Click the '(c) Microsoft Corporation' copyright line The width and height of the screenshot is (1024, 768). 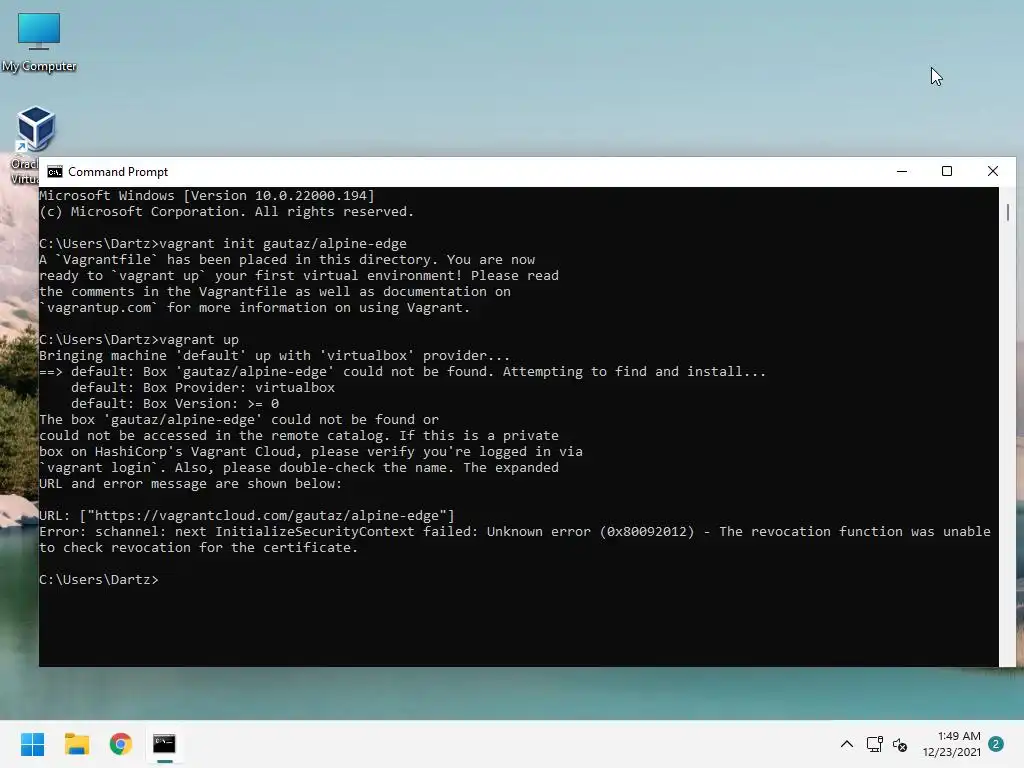(x=227, y=212)
